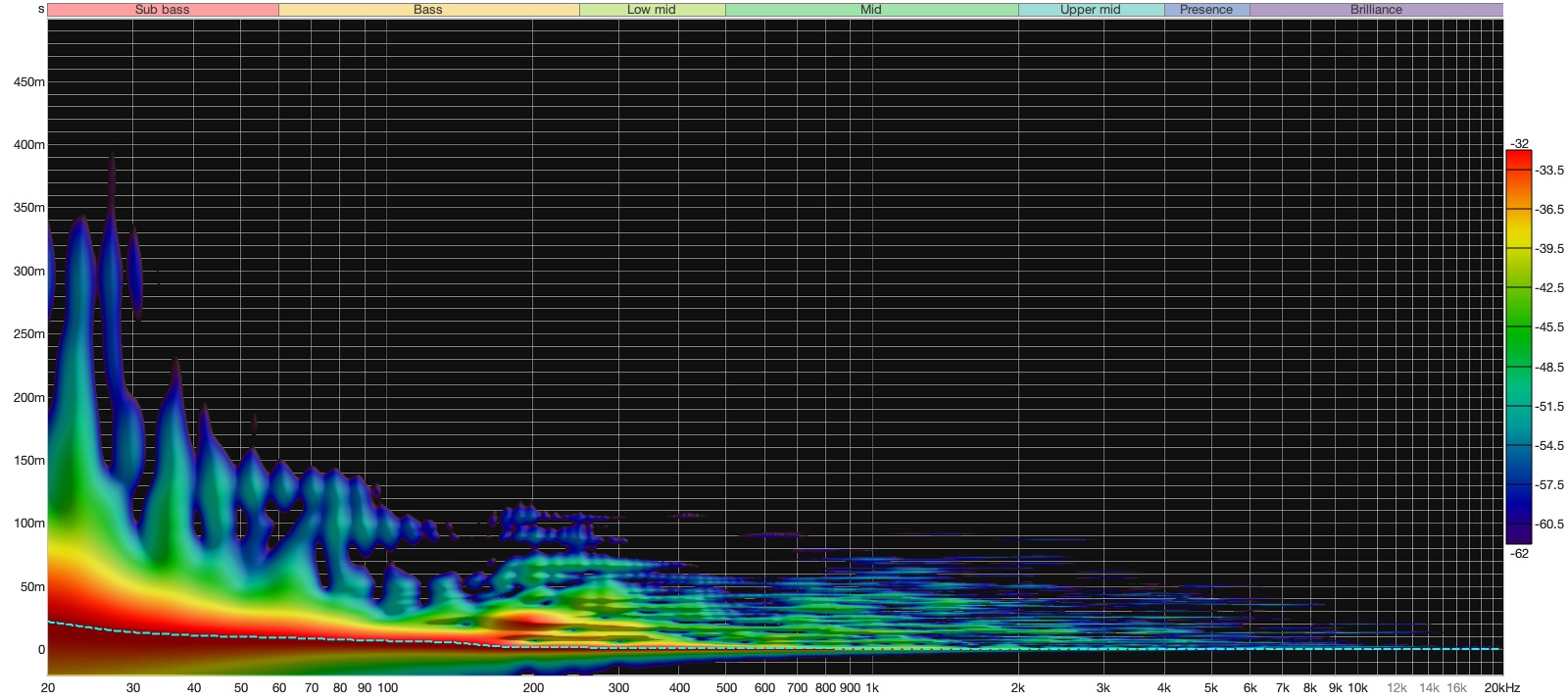Click the 8k frequency axis label
Image resolution: width=1568 pixels, height=700 pixels.
1310,687
